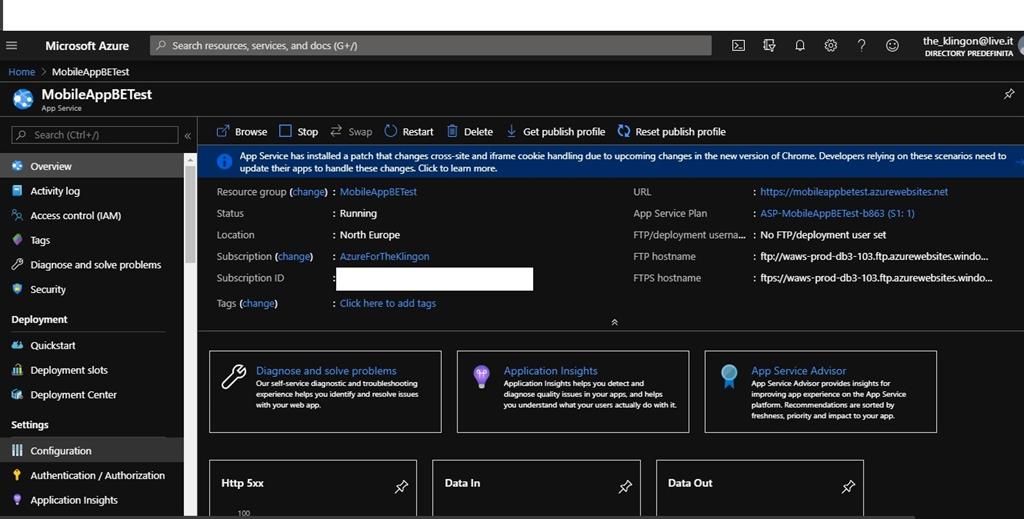Click the App Service Advisor ribbon icon
This screenshot has height=519, width=1024.
(729, 377)
